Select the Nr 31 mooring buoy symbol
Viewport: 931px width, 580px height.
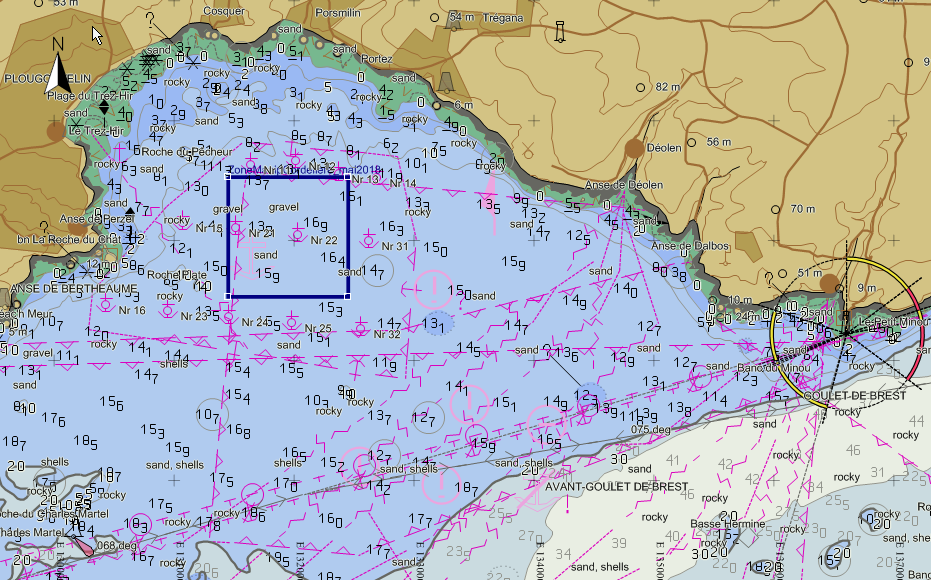click(368, 239)
